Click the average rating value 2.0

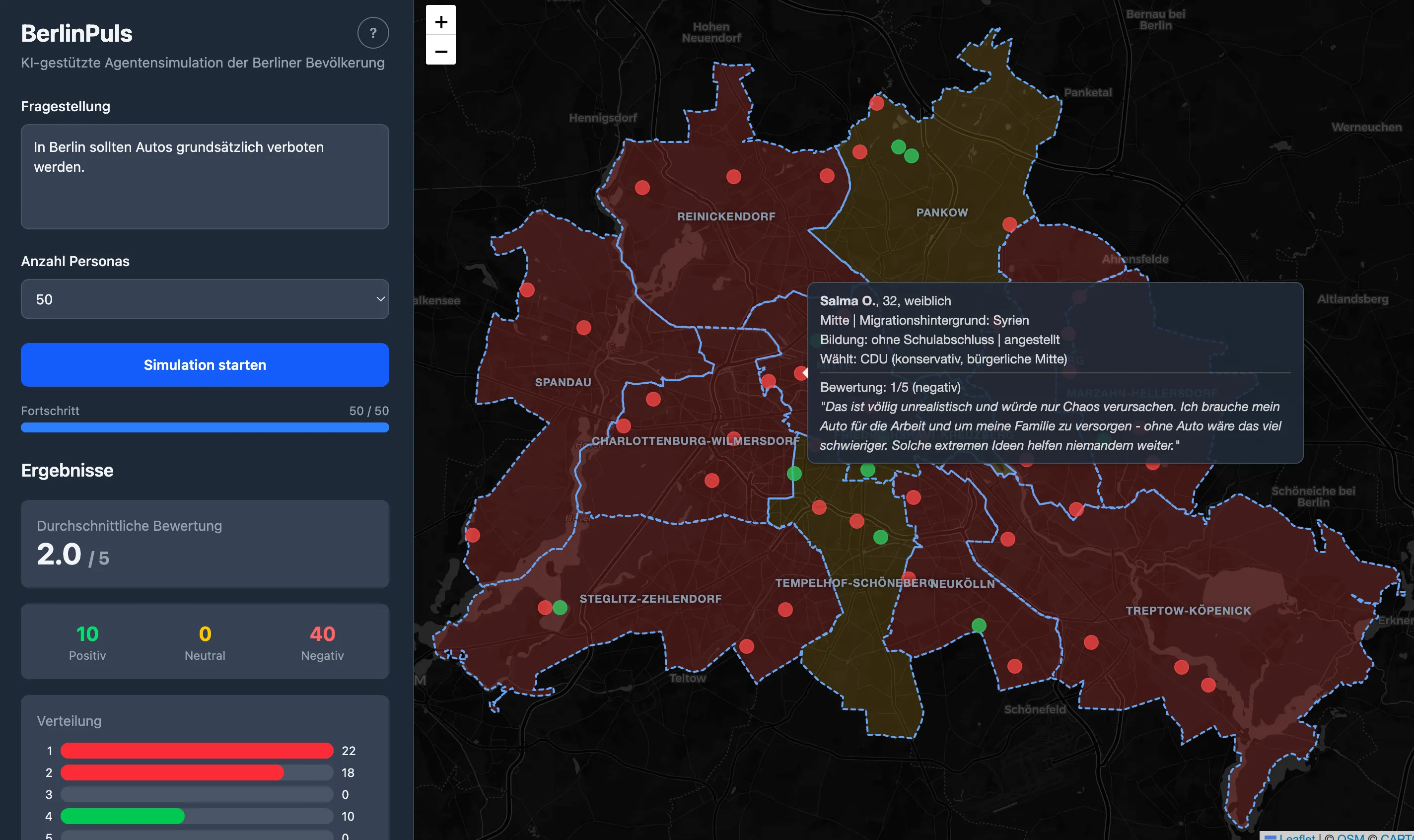59,554
